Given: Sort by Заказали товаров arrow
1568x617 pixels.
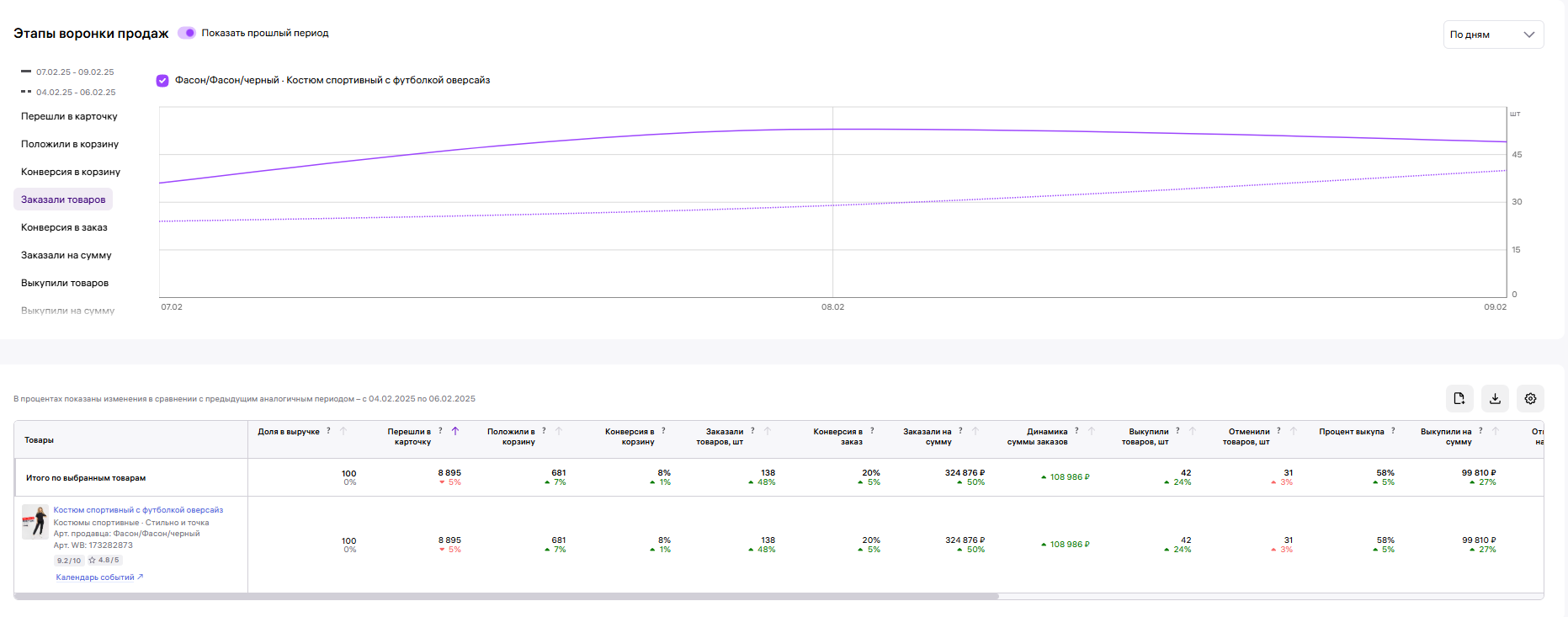Looking at the screenshot, I should (768, 431).
